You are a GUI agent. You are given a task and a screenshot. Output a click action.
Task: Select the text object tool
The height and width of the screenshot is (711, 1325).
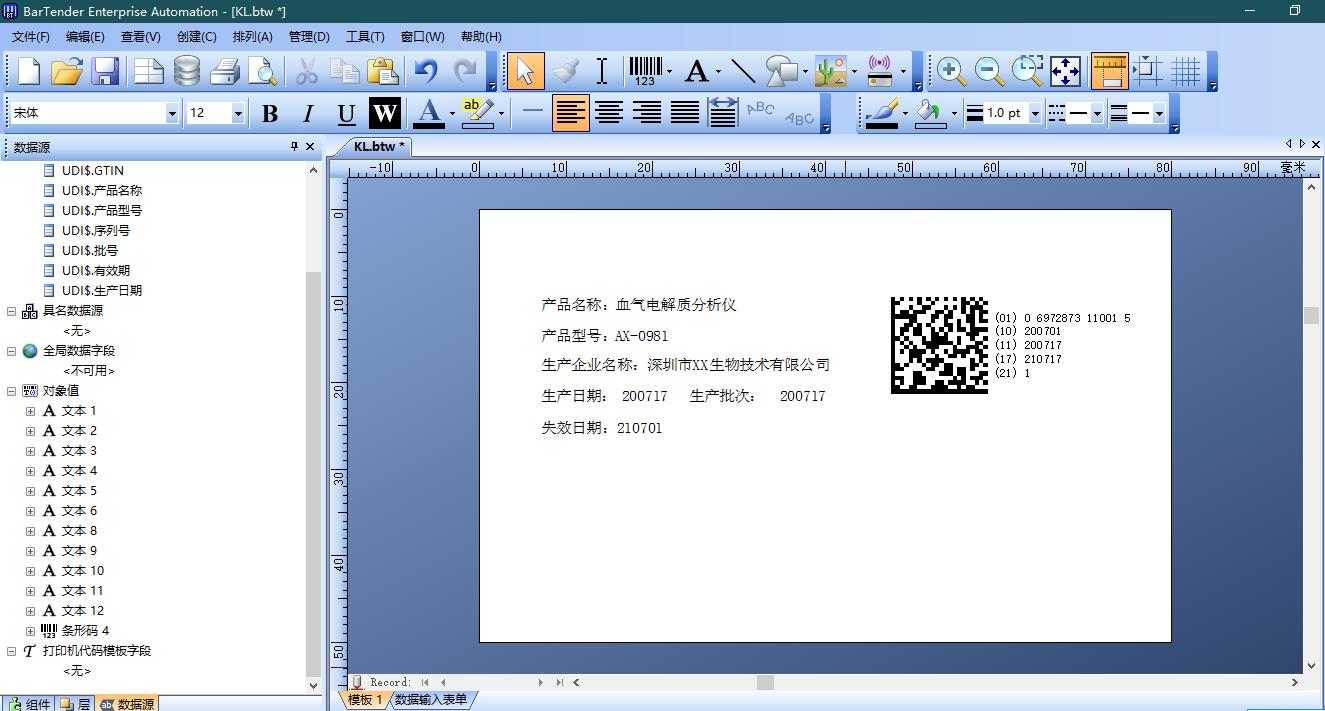click(x=697, y=71)
